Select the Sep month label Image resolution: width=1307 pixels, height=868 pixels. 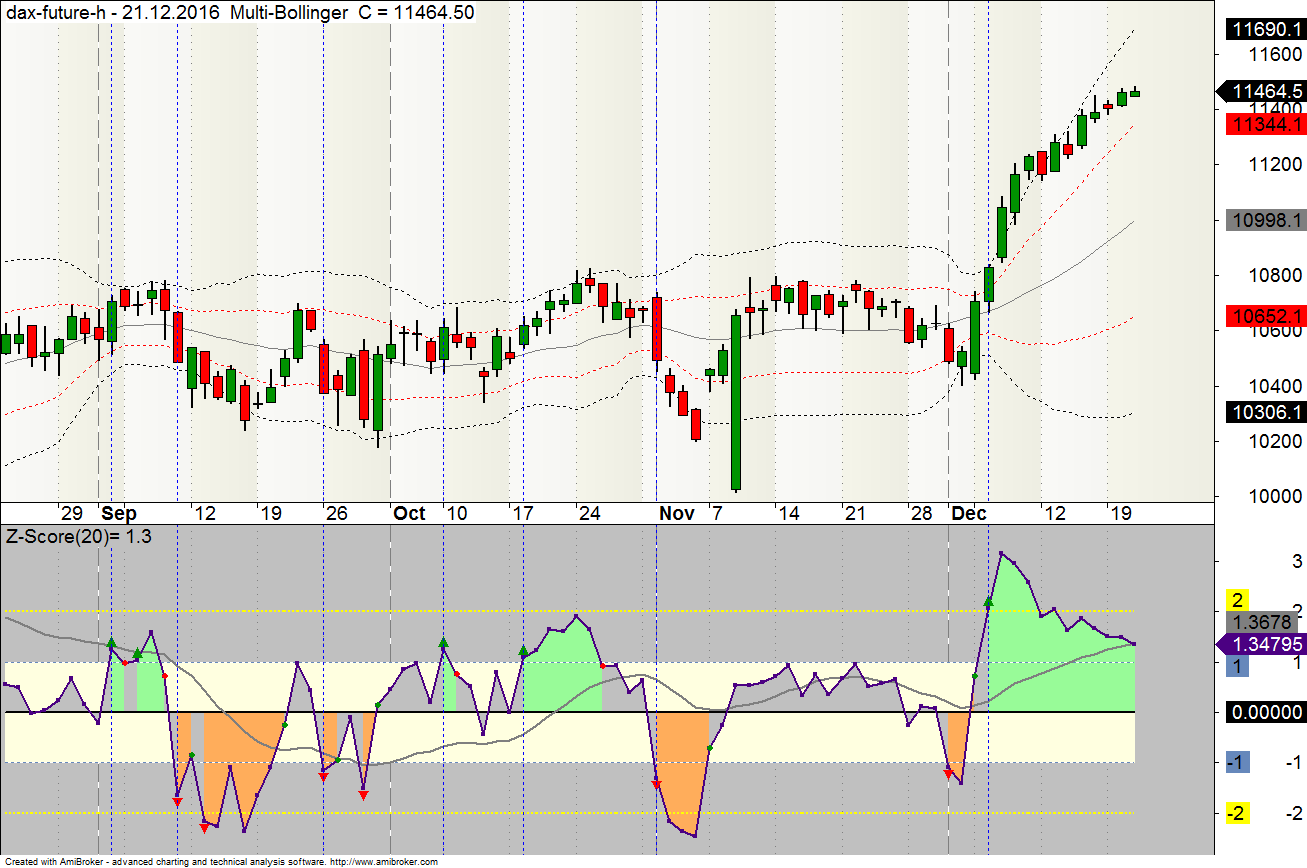[119, 513]
